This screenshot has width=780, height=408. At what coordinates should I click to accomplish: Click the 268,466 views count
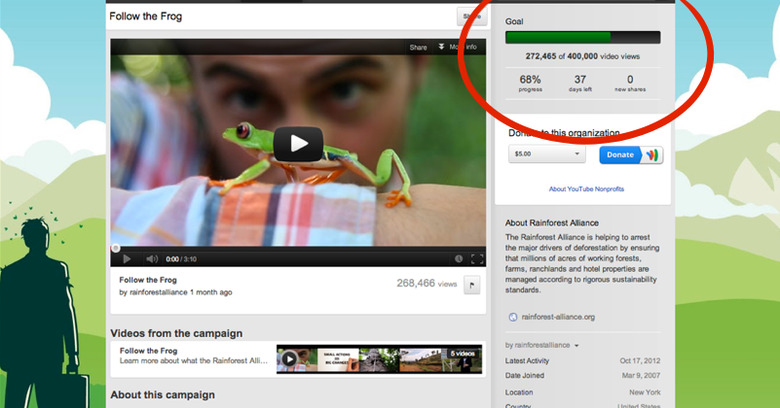click(x=426, y=283)
